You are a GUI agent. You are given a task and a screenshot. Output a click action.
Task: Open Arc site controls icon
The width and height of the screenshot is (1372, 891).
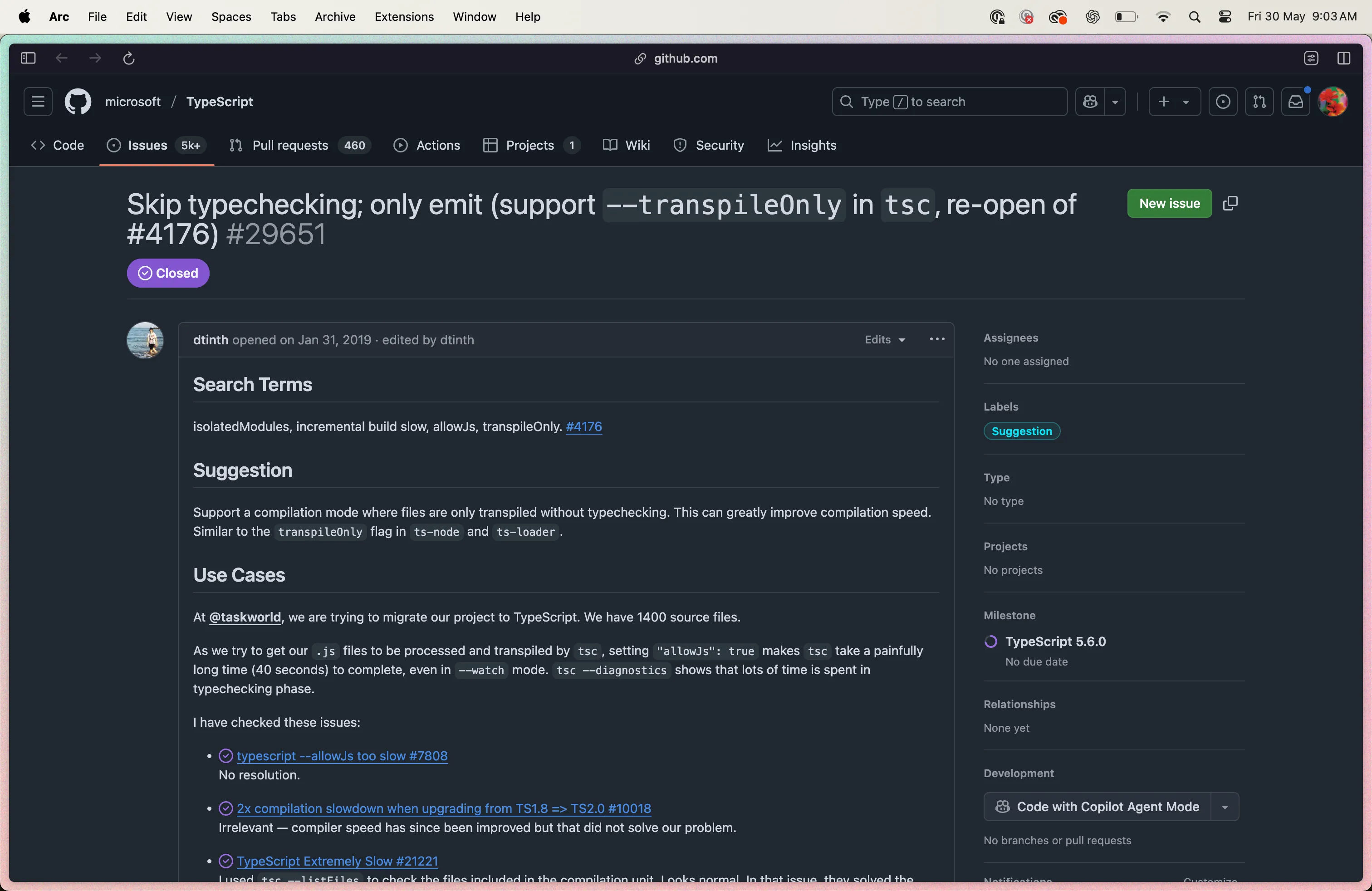pyautogui.click(x=1311, y=58)
